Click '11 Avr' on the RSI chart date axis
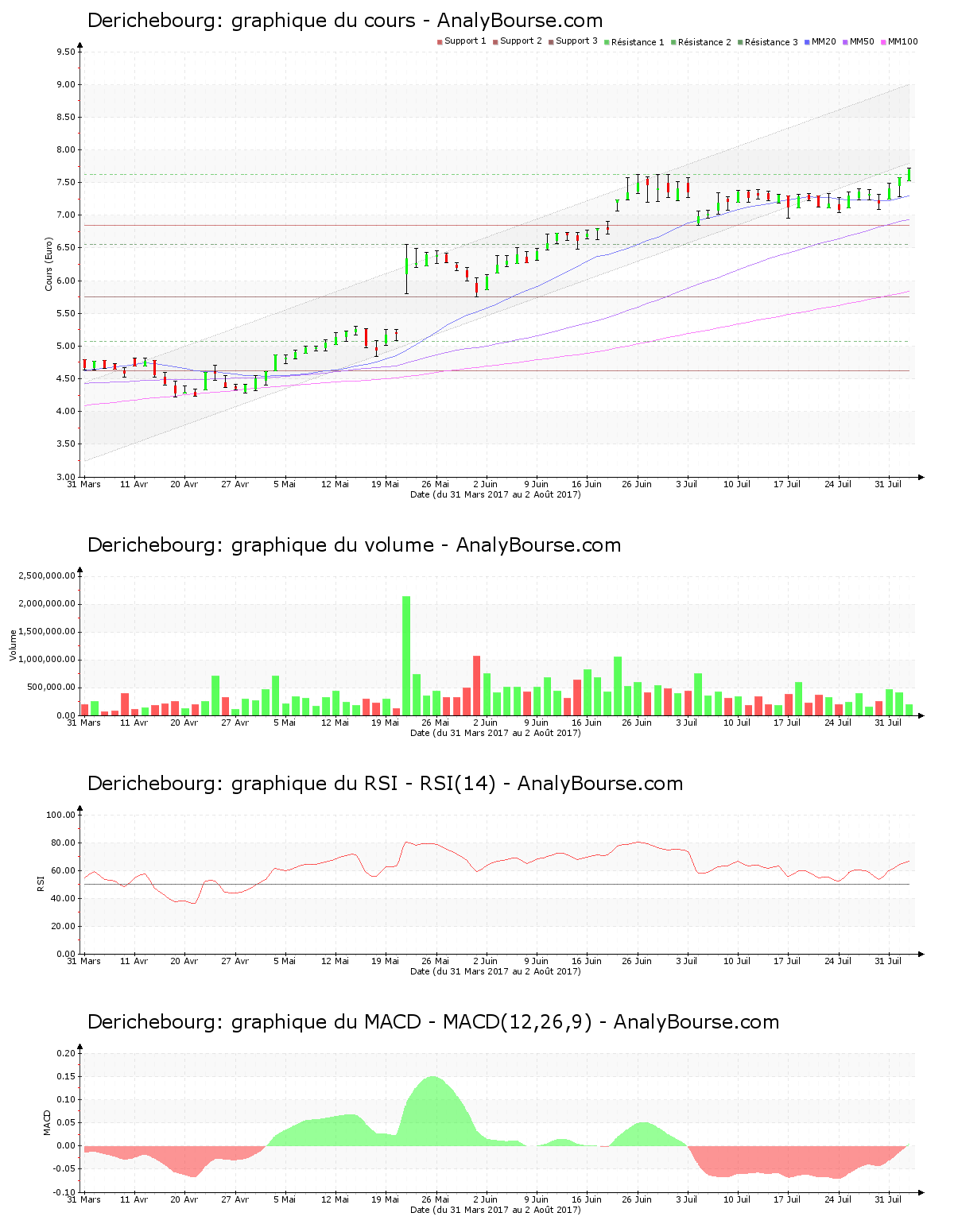 pyautogui.click(x=134, y=961)
